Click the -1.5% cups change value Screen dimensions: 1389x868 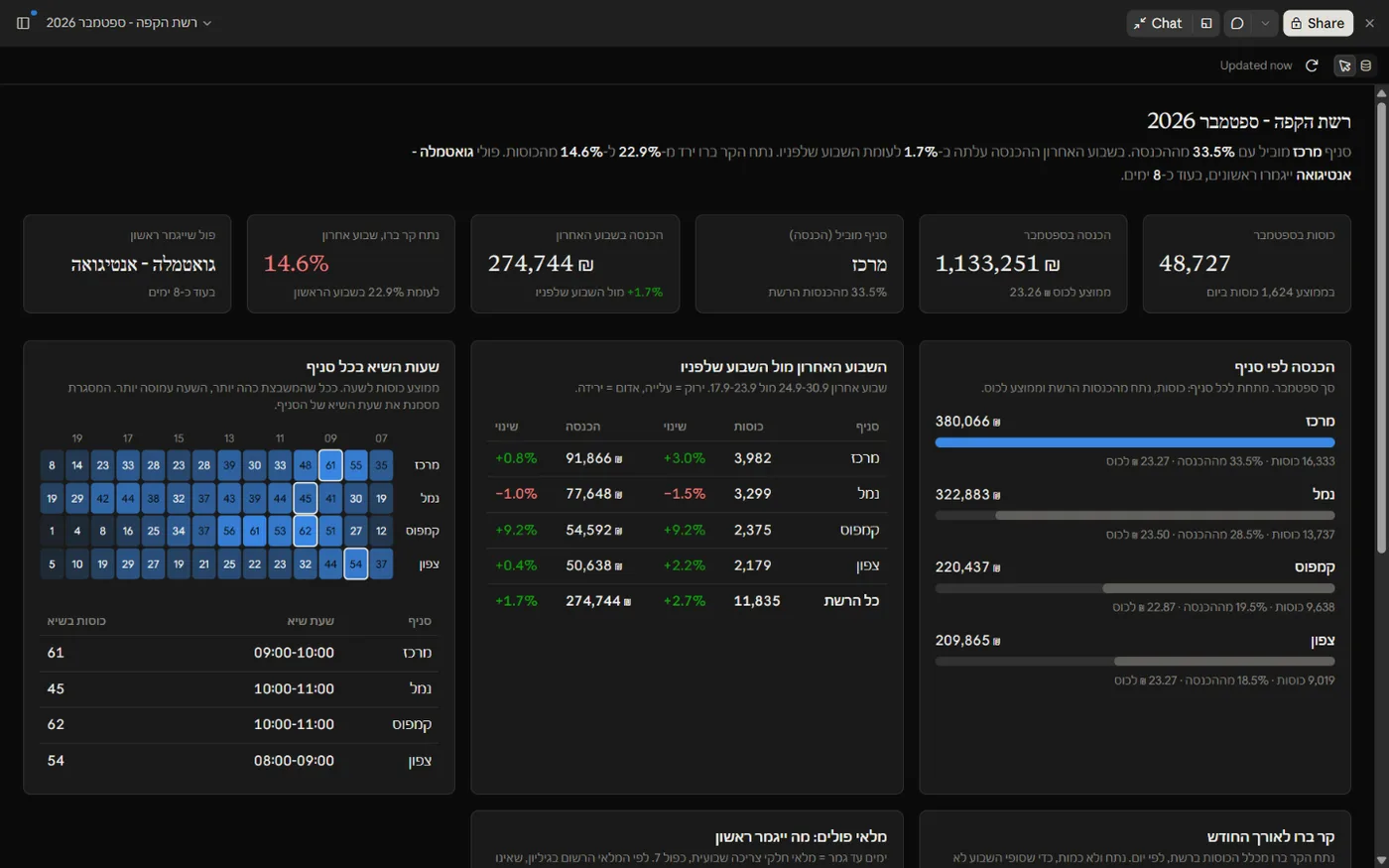pos(685,494)
